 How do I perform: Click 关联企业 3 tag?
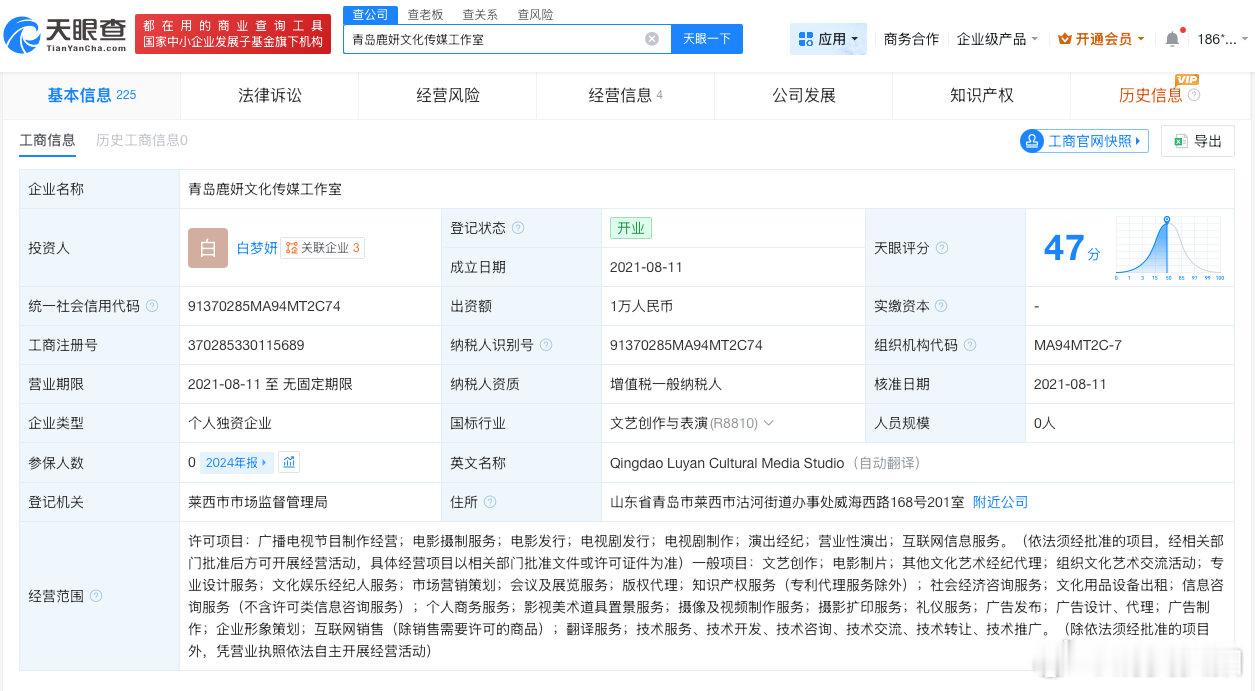click(x=323, y=248)
